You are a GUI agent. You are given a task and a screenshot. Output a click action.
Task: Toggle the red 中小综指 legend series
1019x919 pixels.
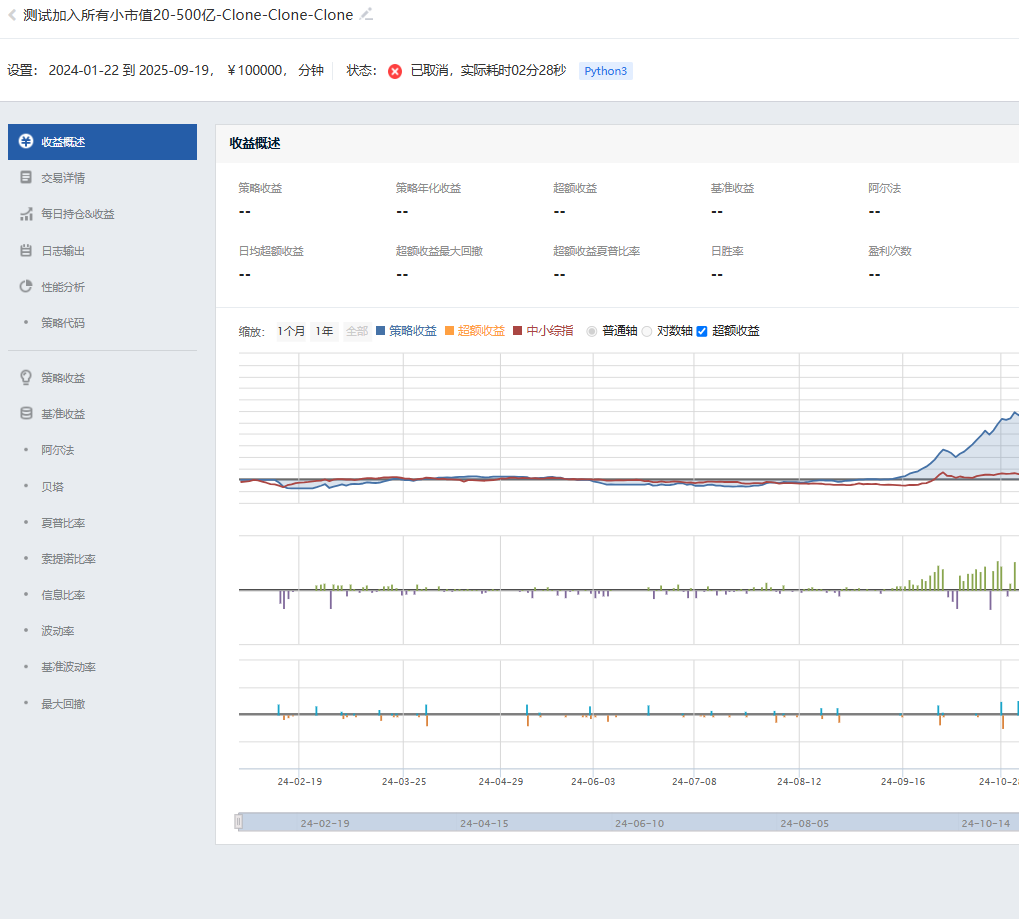(543, 331)
